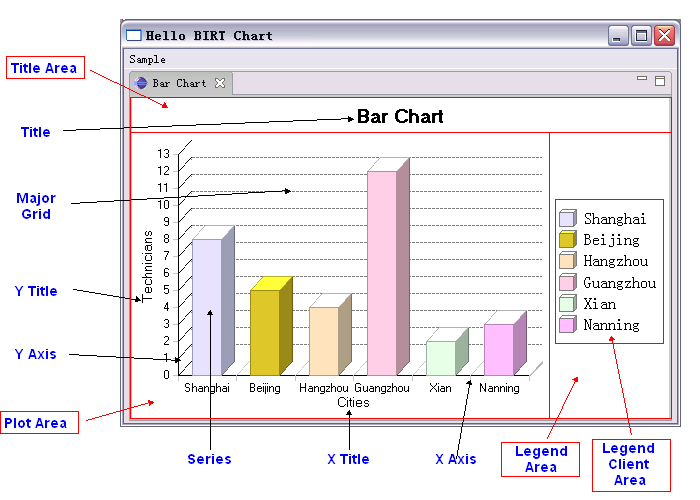Open the Sample menu

(x=147, y=59)
